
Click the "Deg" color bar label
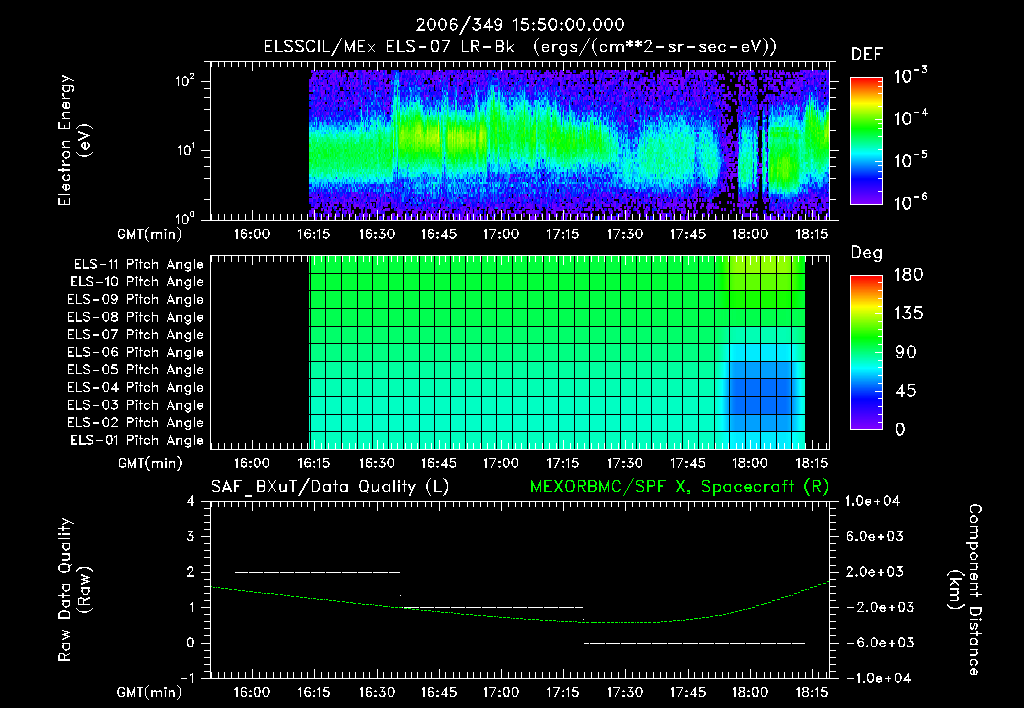(x=867, y=253)
